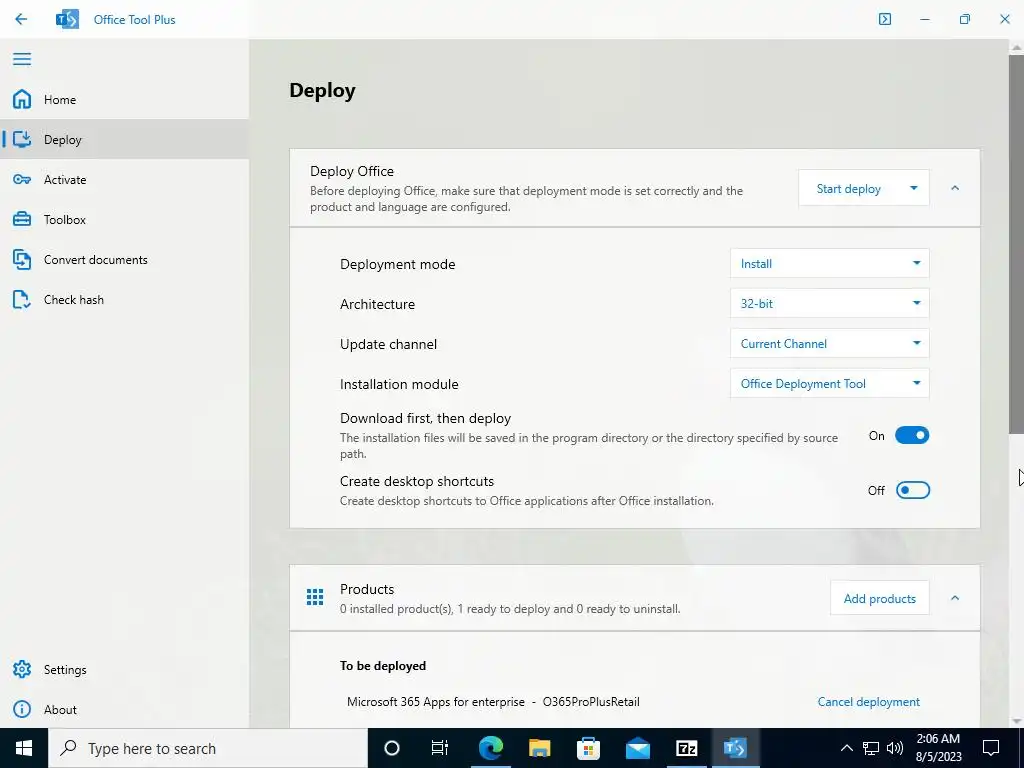Click the To be deployed heading
The image size is (1024, 768).
[x=383, y=665]
